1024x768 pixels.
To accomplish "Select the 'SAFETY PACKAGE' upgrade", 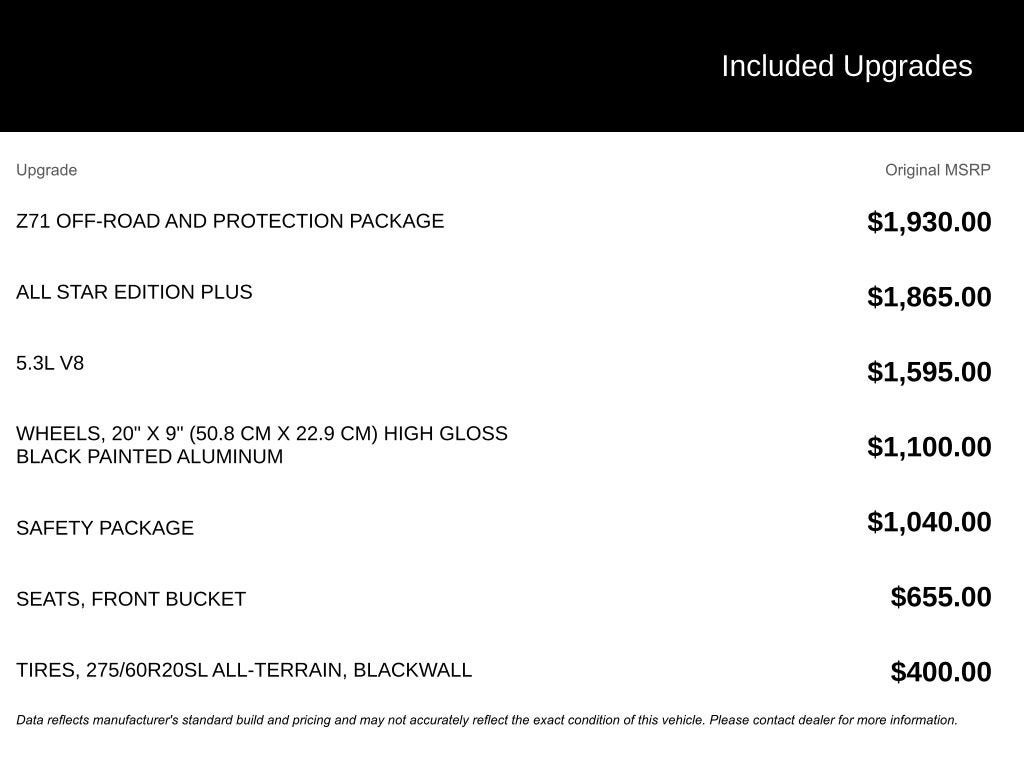I will pyautogui.click(x=105, y=528).
